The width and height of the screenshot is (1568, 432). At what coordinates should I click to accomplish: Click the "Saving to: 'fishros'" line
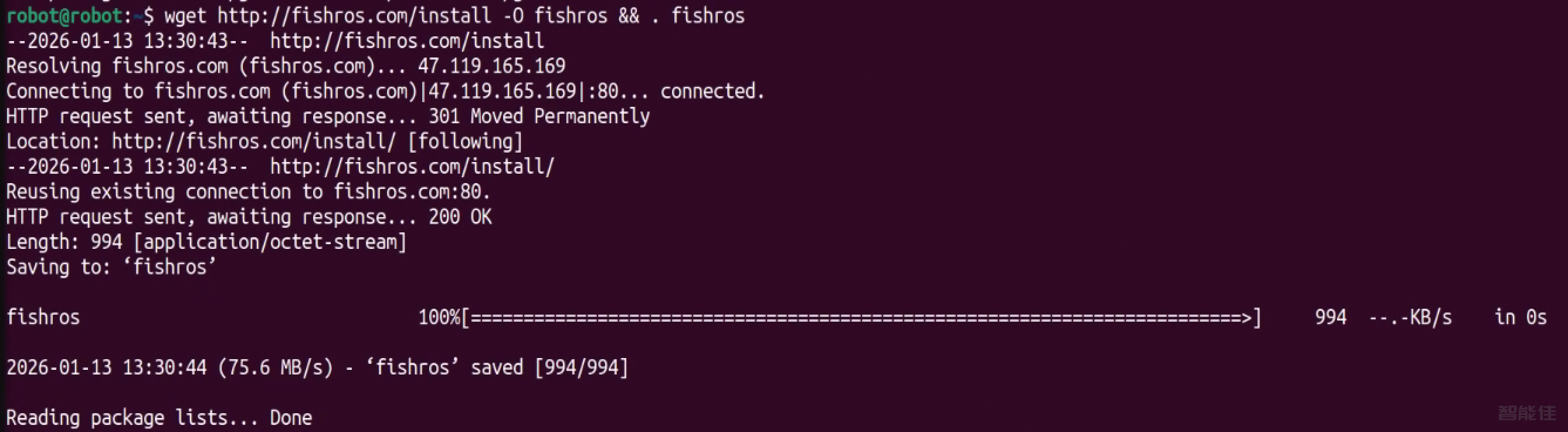(x=111, y=267)
